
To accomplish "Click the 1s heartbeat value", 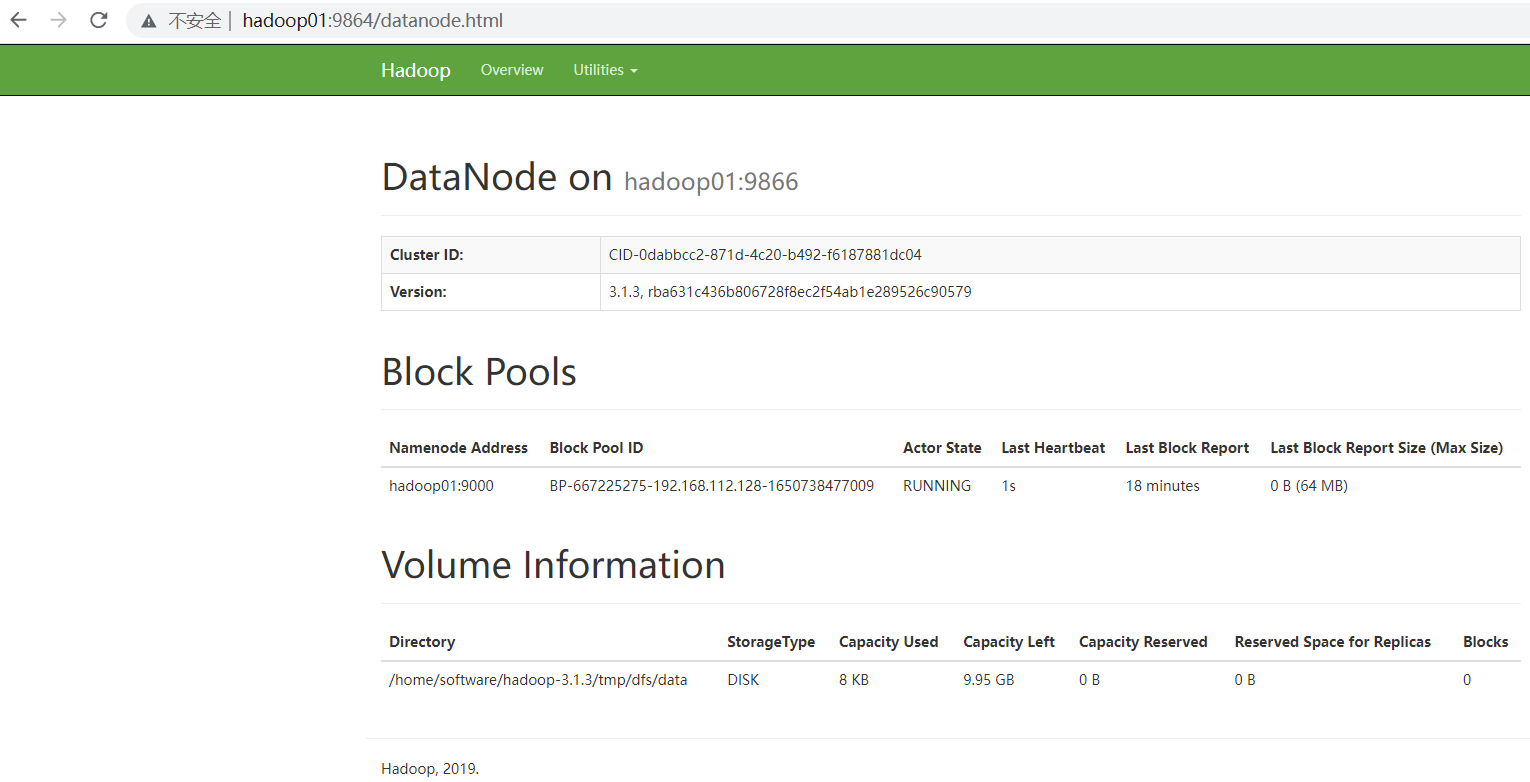I will [x=1009, y=486].
